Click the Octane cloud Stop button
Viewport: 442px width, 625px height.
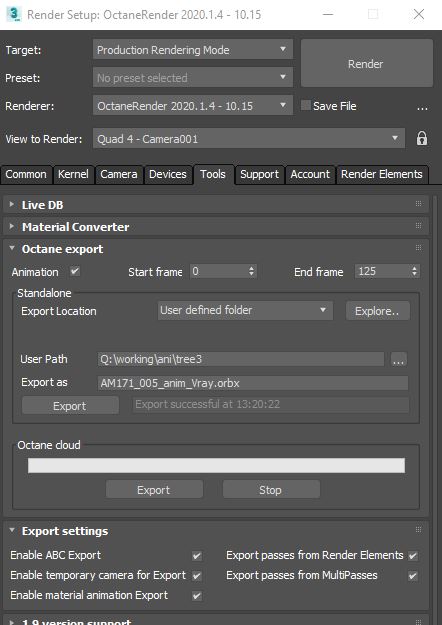pos(271,489)
